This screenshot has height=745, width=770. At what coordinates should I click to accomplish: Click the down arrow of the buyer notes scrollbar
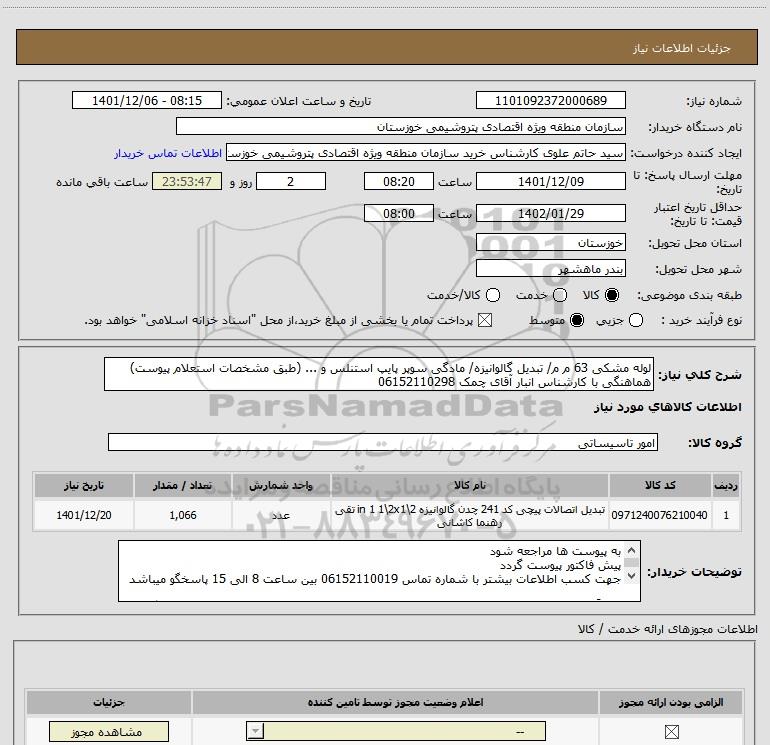[632, 576]
